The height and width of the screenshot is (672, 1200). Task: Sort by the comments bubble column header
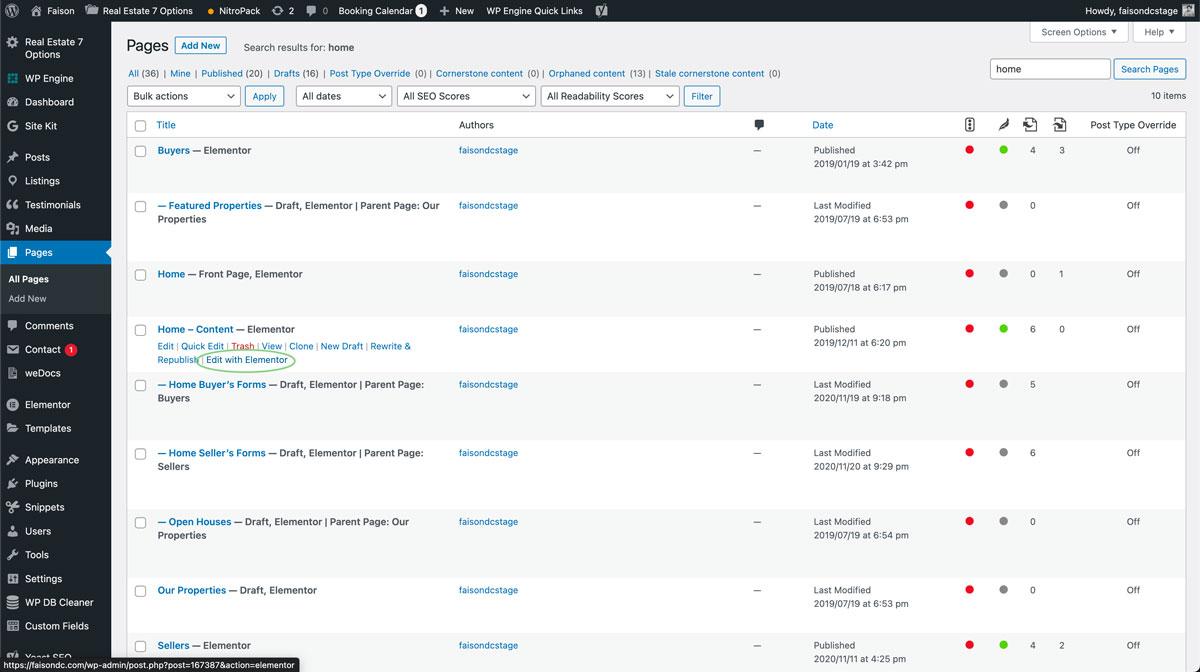point(759,125)
